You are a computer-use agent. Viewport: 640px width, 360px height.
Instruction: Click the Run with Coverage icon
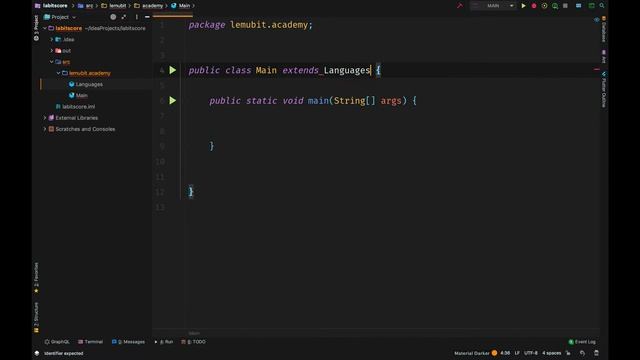544,6
